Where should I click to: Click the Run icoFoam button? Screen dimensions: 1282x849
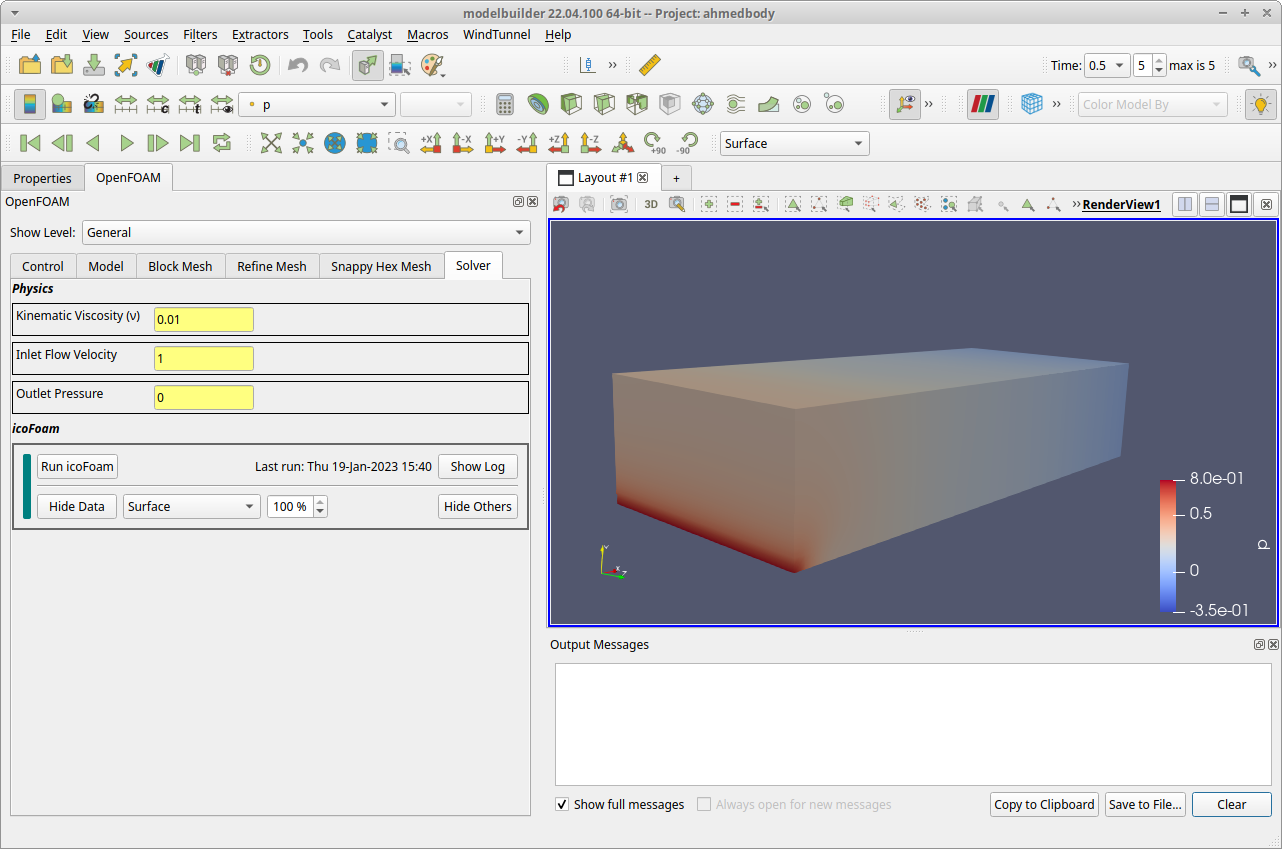click(77, 466)
